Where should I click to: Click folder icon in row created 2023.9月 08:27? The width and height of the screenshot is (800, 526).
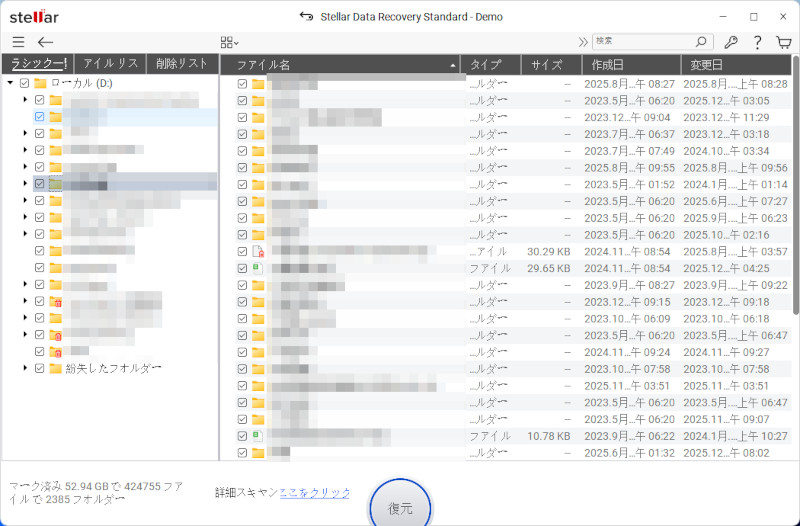click(x=258, y=285)
